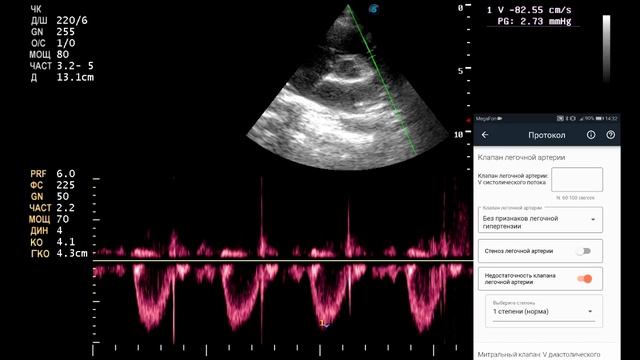
Task: Click the PG: 2.73 mmHg readout
Action: click(x=534, y=21)
